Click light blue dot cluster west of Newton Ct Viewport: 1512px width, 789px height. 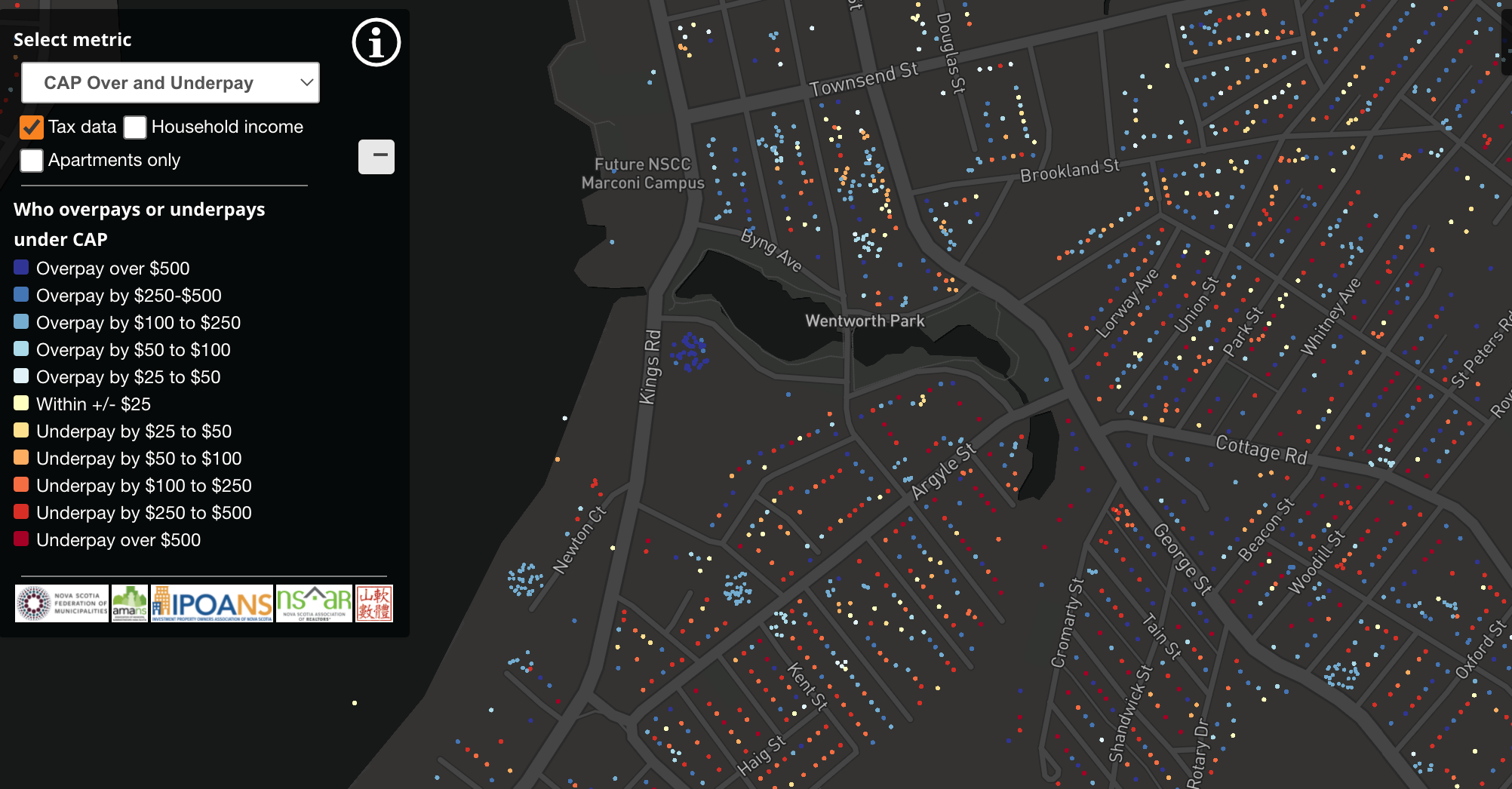coord(525,579)
